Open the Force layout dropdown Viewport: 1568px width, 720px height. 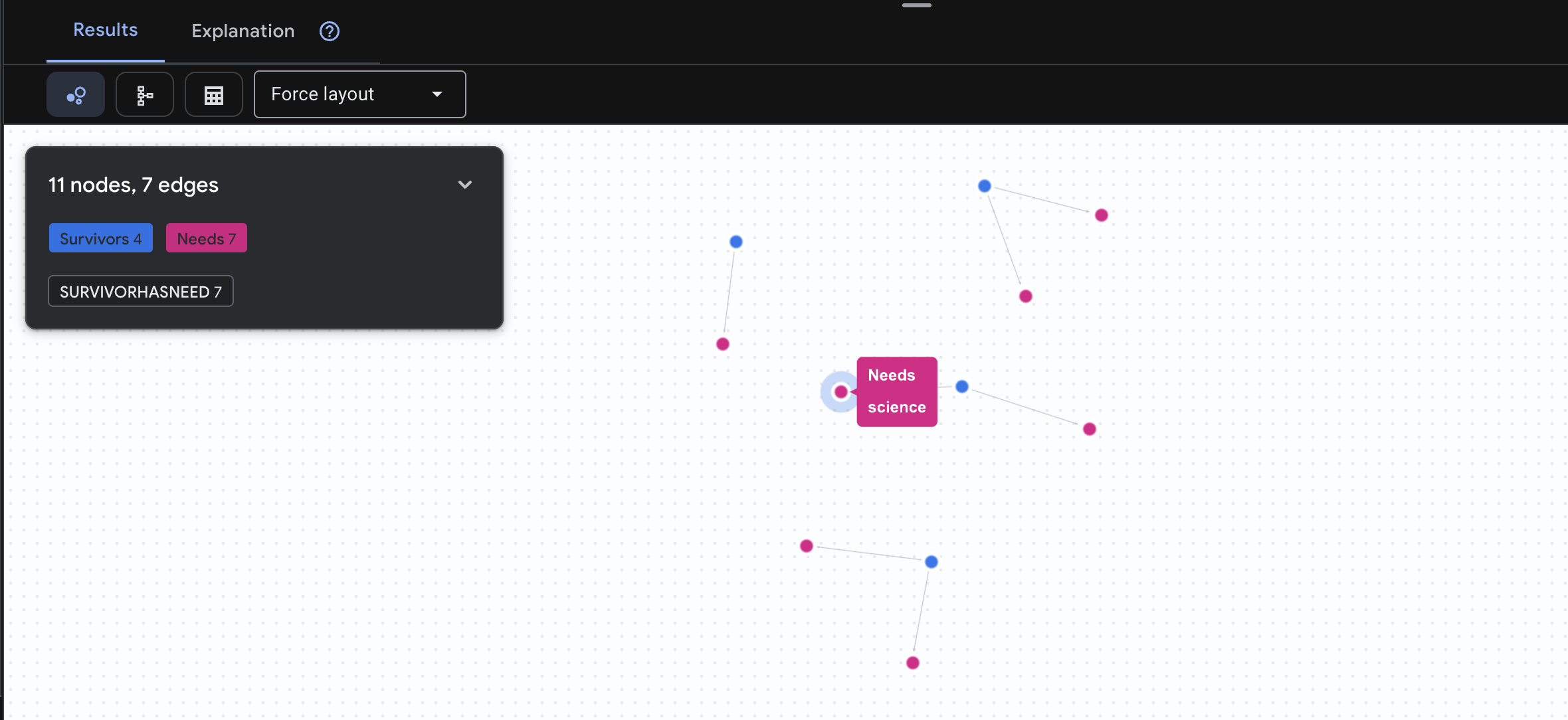coord(359,94)
